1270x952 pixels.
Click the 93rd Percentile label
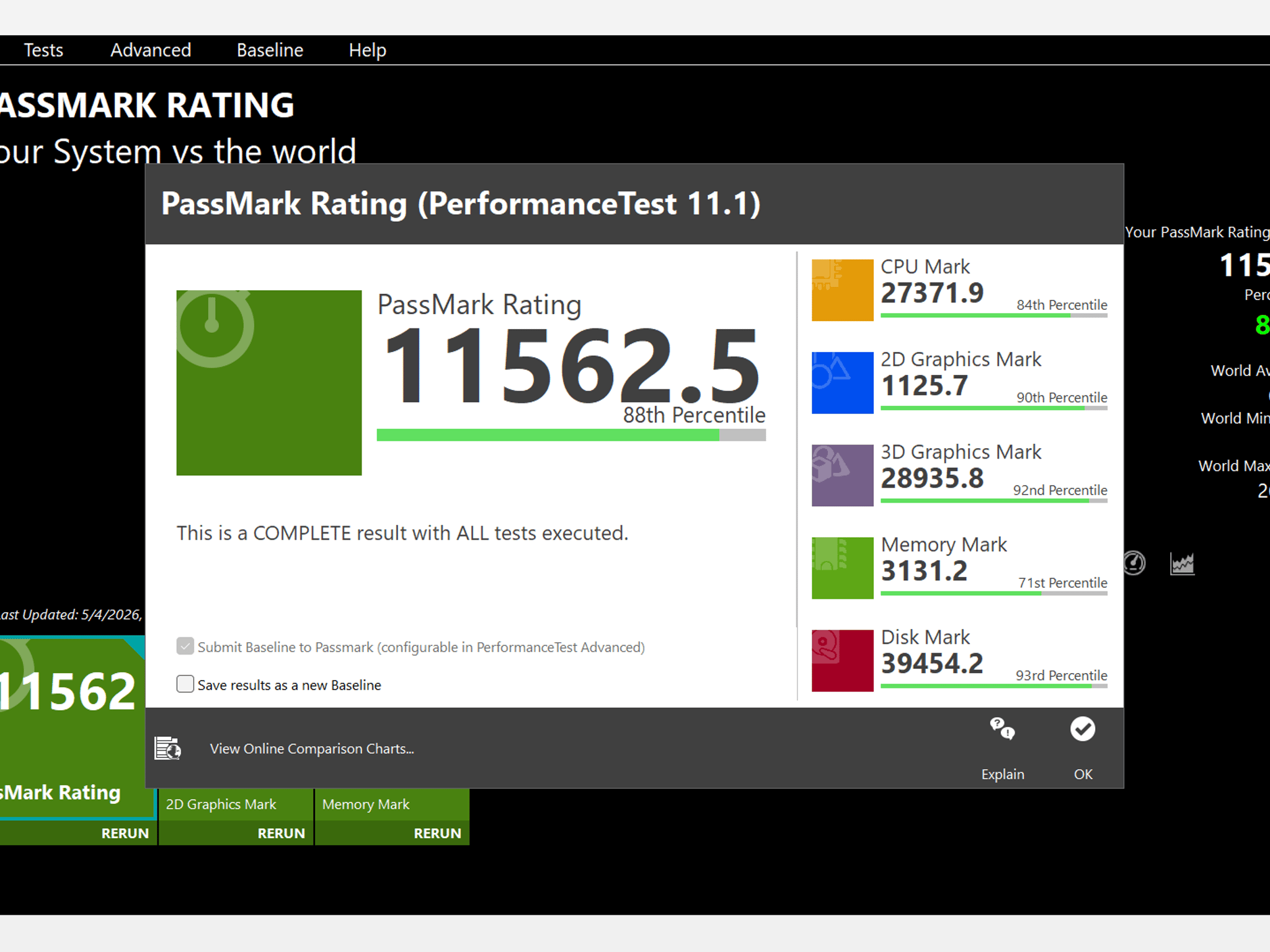(1061, 676)
